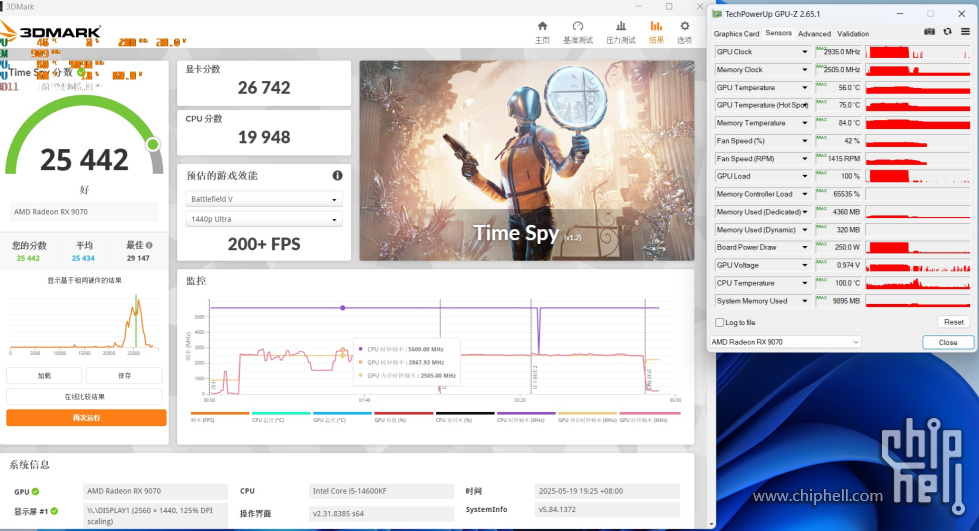979x531 pixels.
Task: Toggle the GPU 负载 (%) legend series
Action: (403, 417)
